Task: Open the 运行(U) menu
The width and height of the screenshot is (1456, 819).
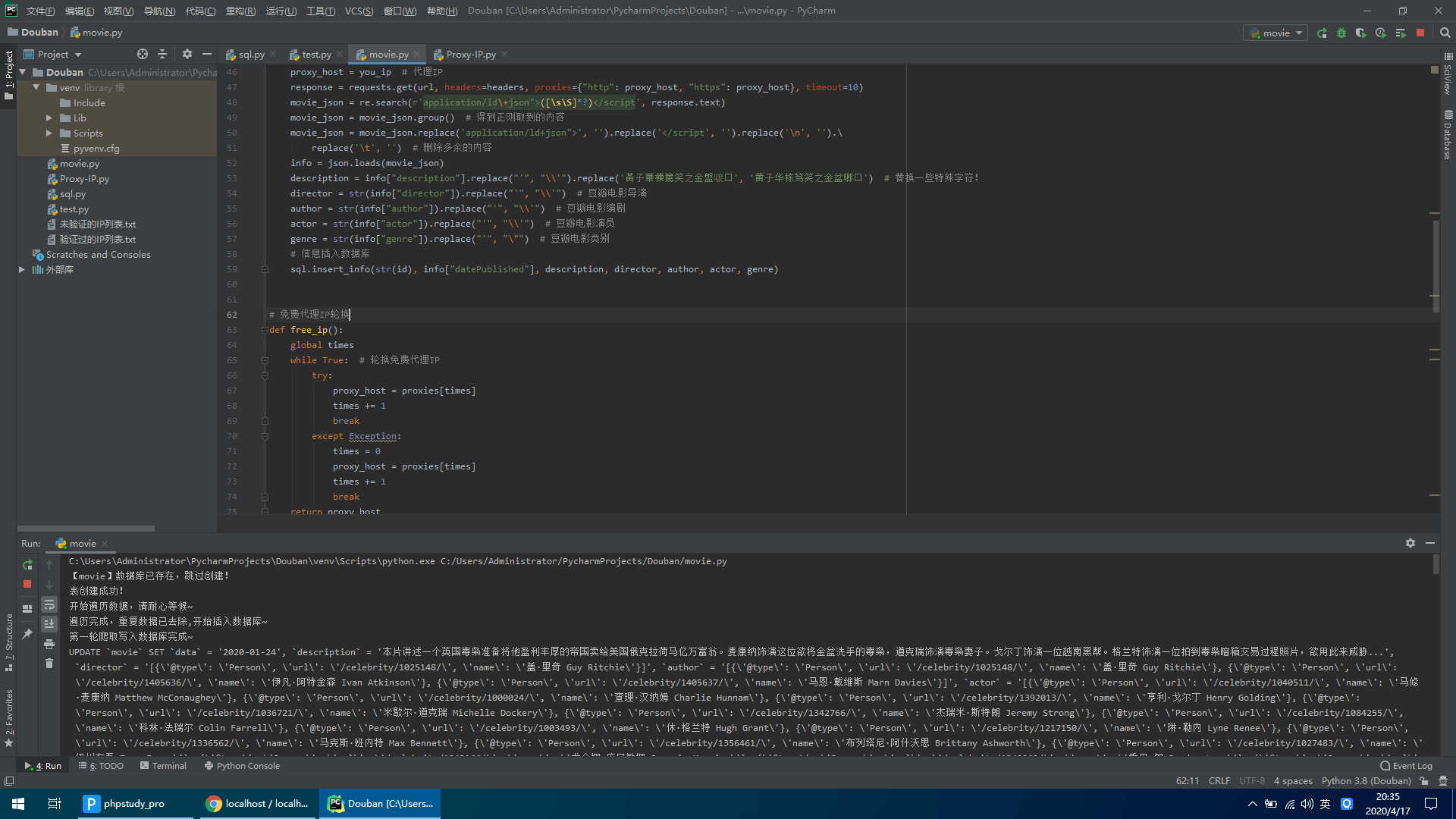Action: (281, 11)
